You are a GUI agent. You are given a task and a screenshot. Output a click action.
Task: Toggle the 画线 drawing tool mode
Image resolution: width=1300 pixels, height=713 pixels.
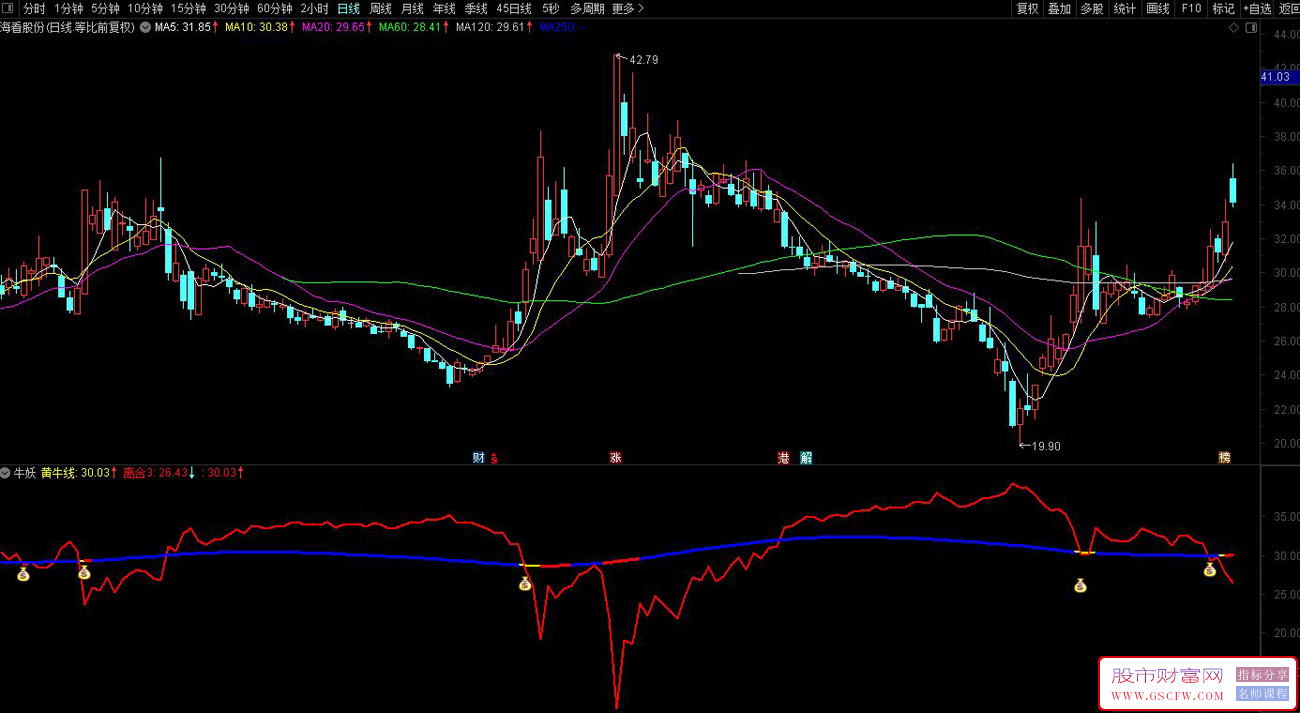pos(1158,9)
